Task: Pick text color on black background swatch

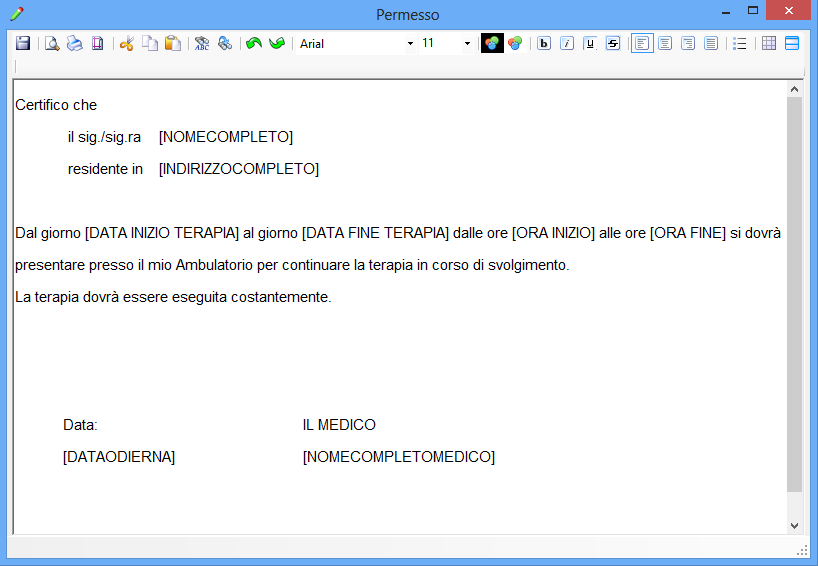Action: coord(492,43)
